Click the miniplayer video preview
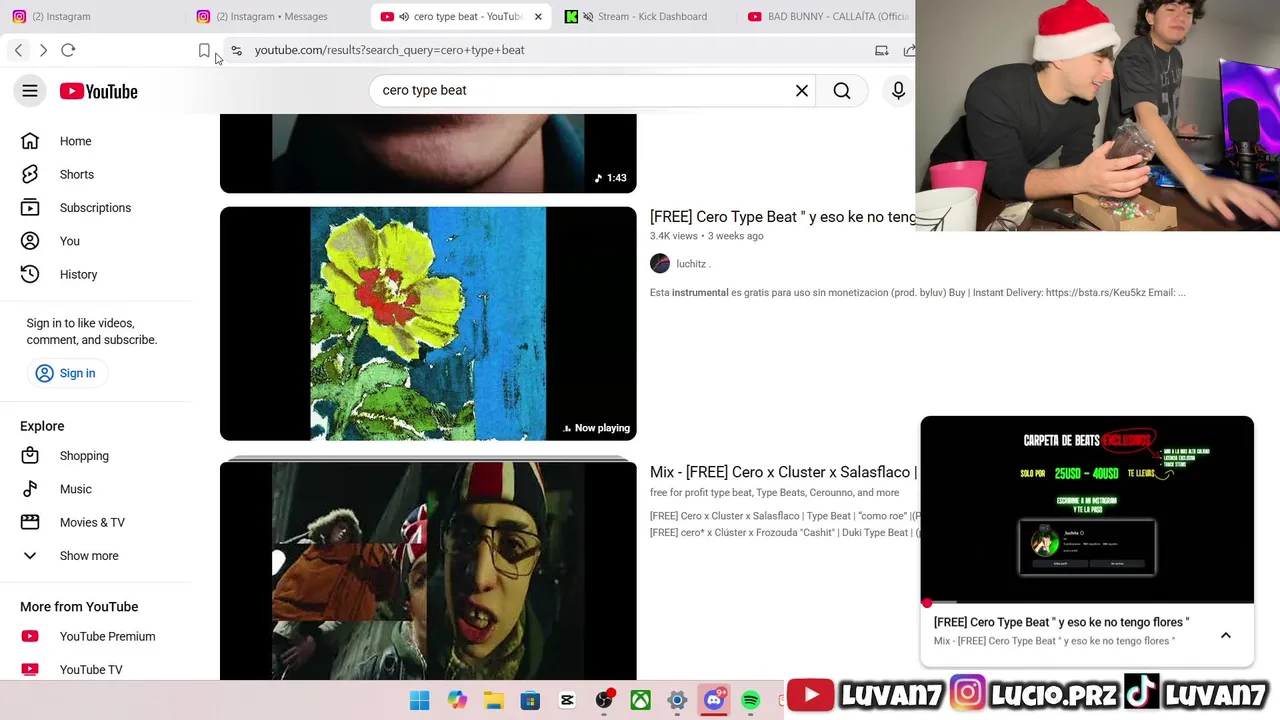 1087,510
